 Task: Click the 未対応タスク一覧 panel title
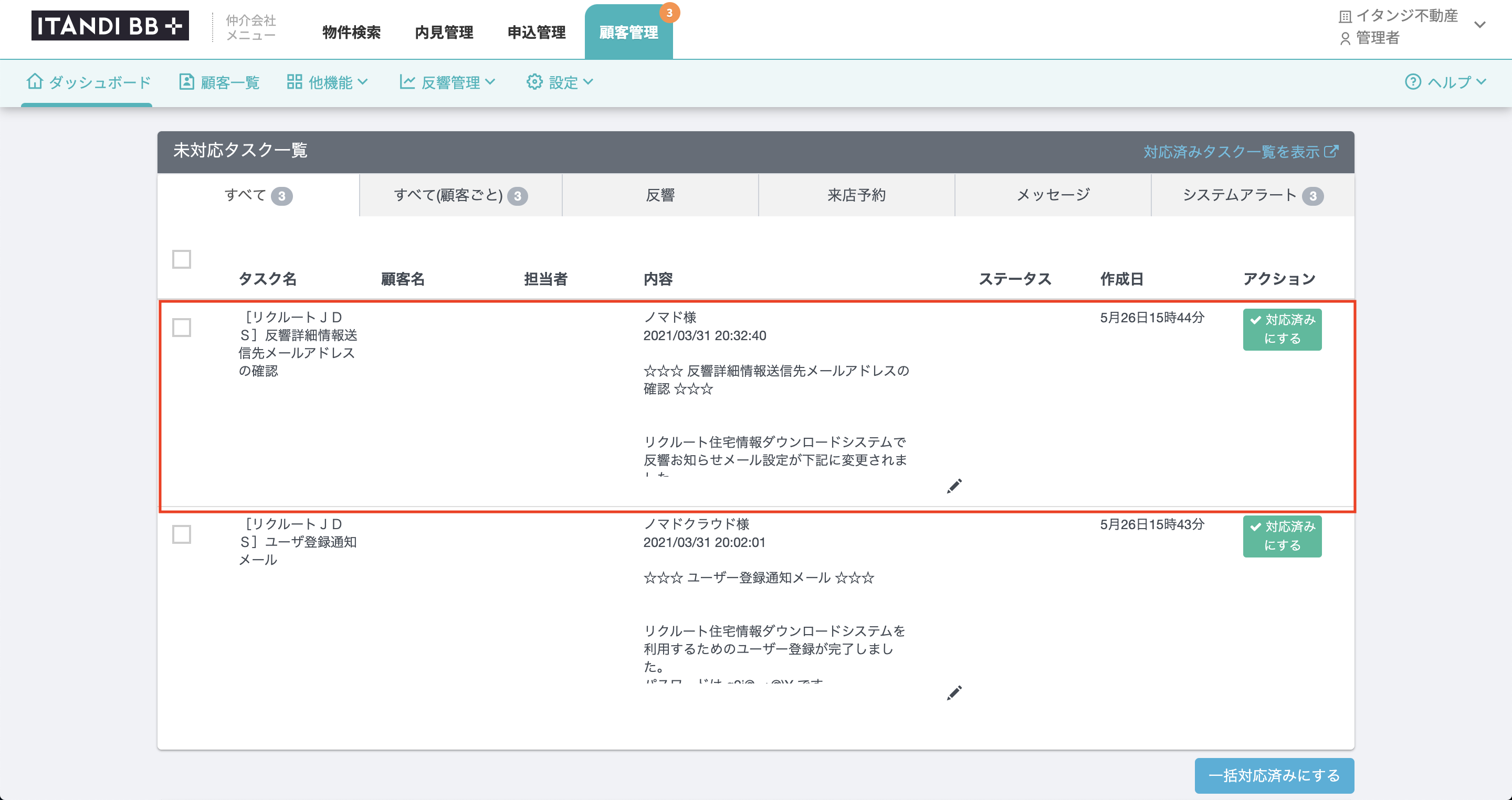[x=240, y=150]
